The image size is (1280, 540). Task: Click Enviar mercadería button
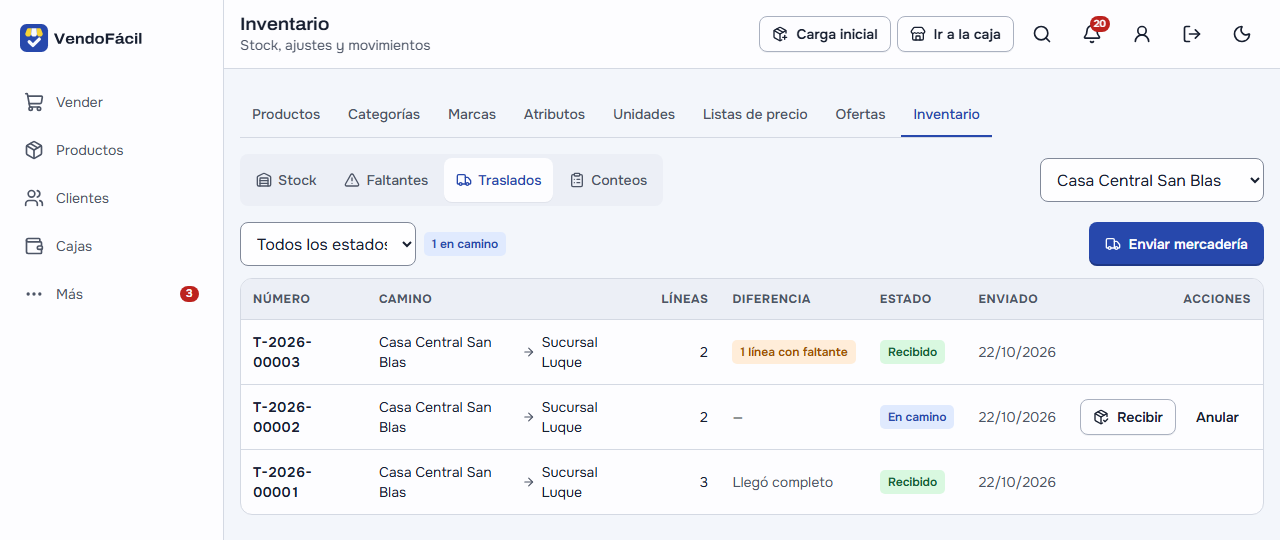[1176, 244]
